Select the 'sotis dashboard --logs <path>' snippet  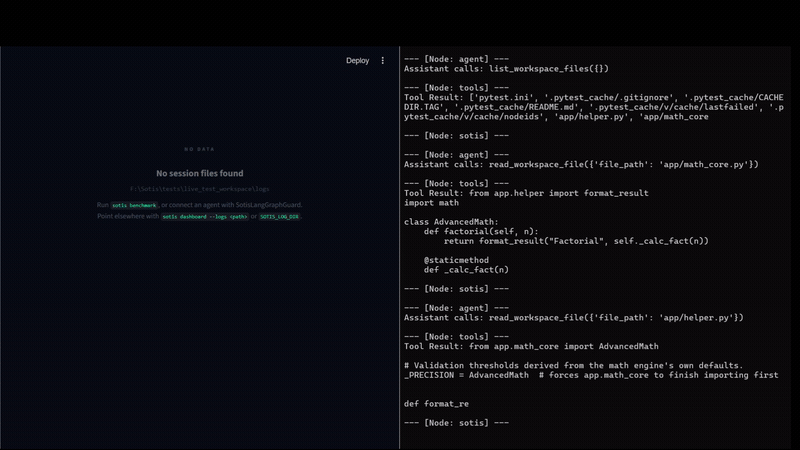(x=205, y=217)
